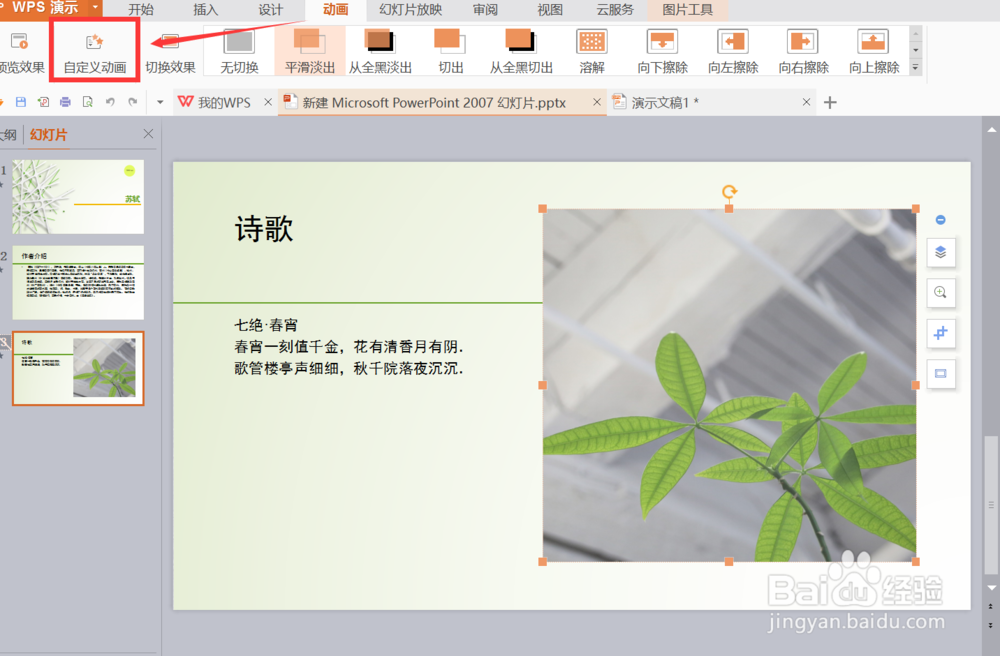Switch to the 设计 (Design) tab
Screen dimensions: 1000x656
(270, 10)
